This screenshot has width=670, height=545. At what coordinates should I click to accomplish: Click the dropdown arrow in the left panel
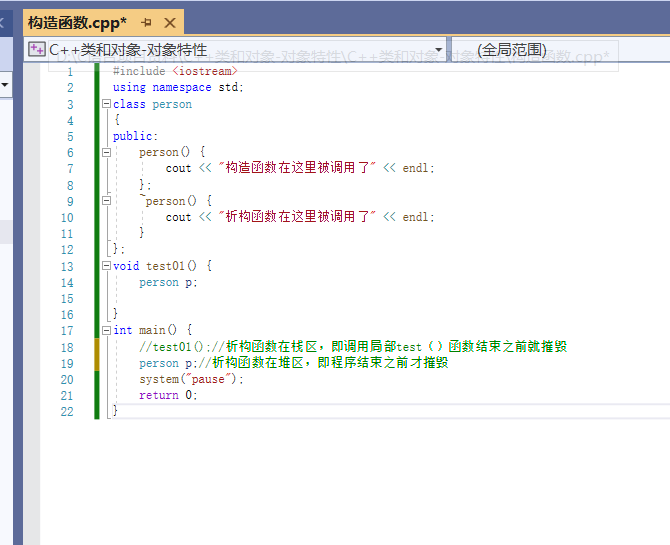point(5,85)
